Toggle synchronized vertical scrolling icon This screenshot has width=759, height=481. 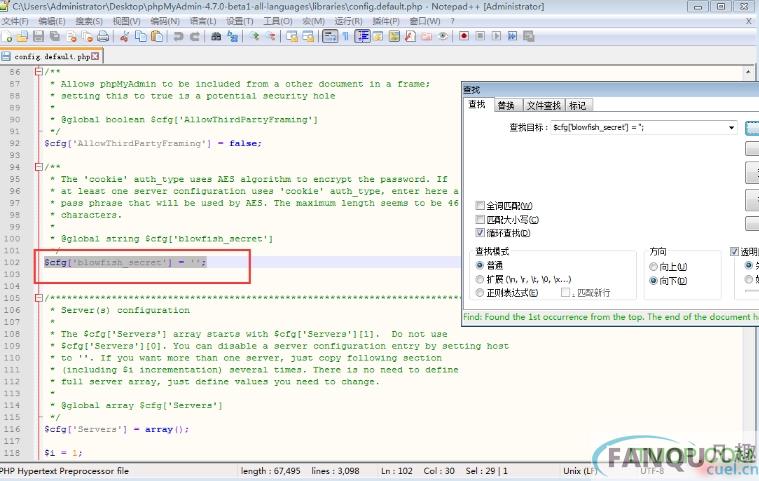point(292,36)
